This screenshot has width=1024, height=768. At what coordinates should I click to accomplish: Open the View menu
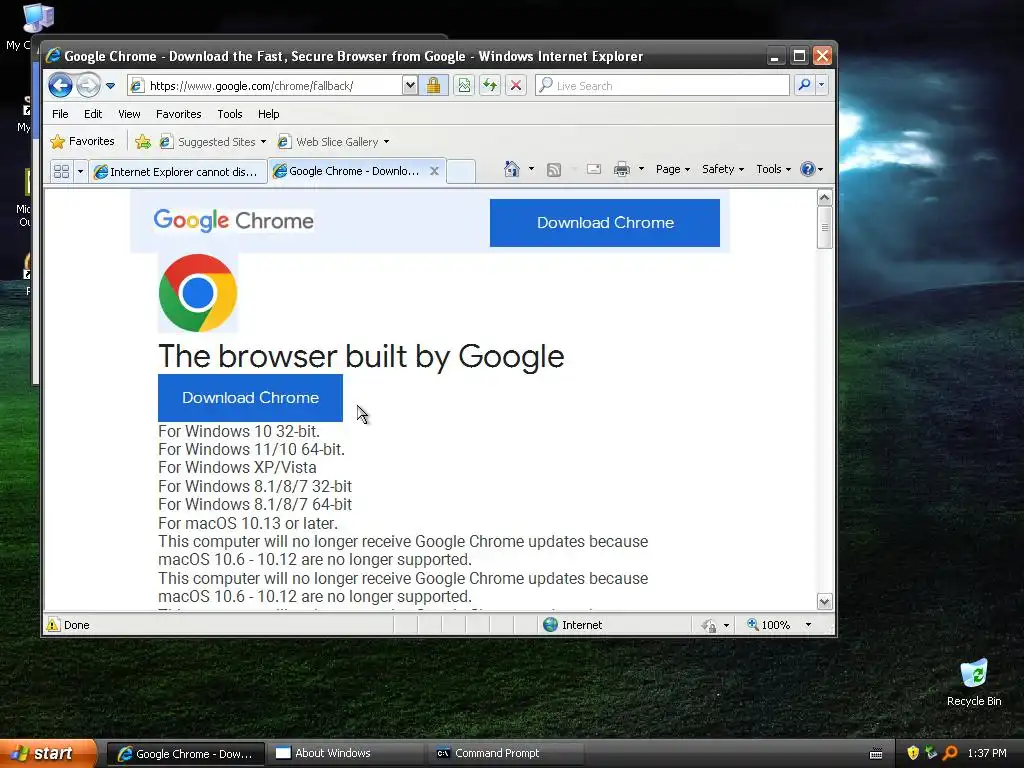[x=129, y=114]
